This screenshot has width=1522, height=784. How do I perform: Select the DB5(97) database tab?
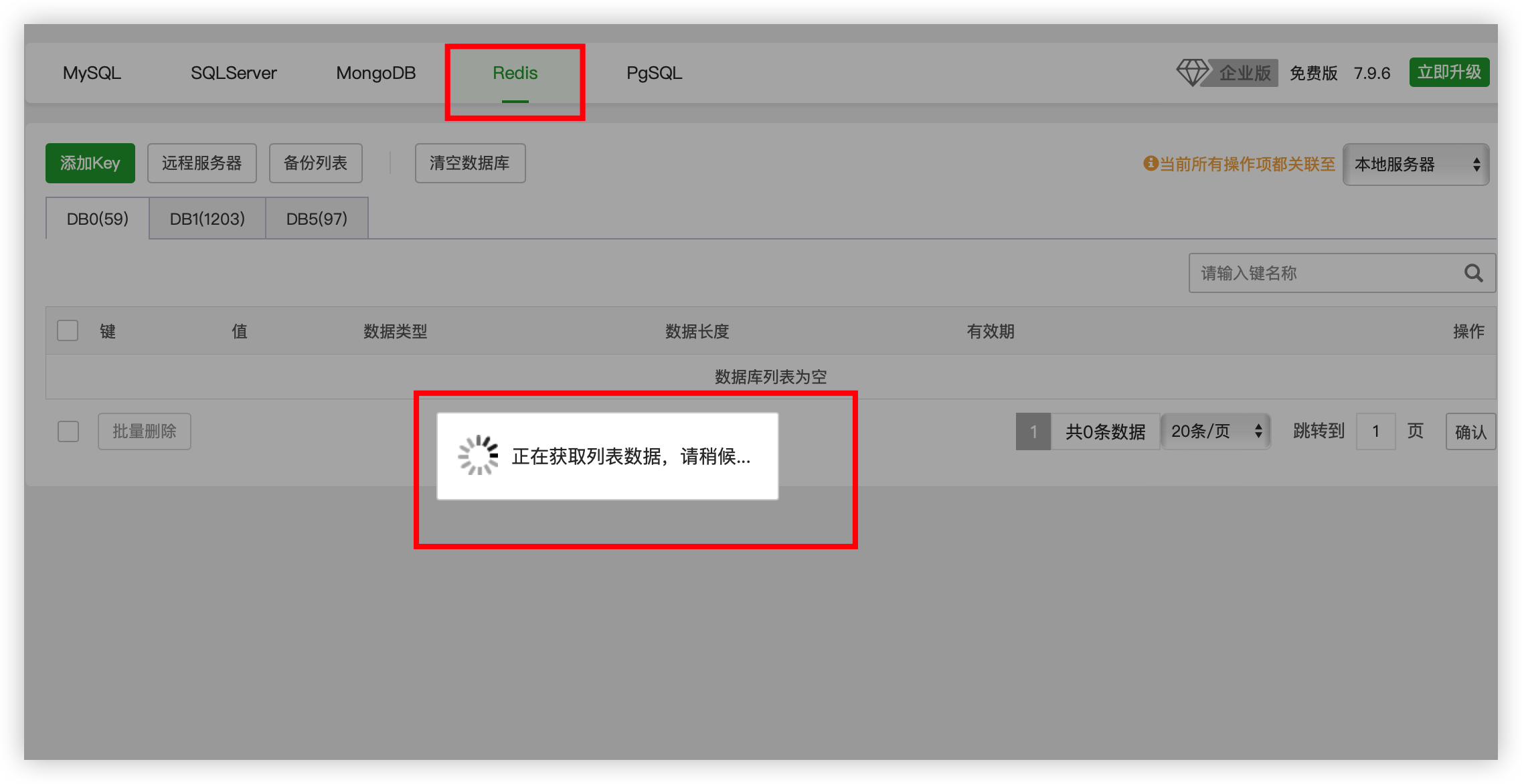point(317,218)
